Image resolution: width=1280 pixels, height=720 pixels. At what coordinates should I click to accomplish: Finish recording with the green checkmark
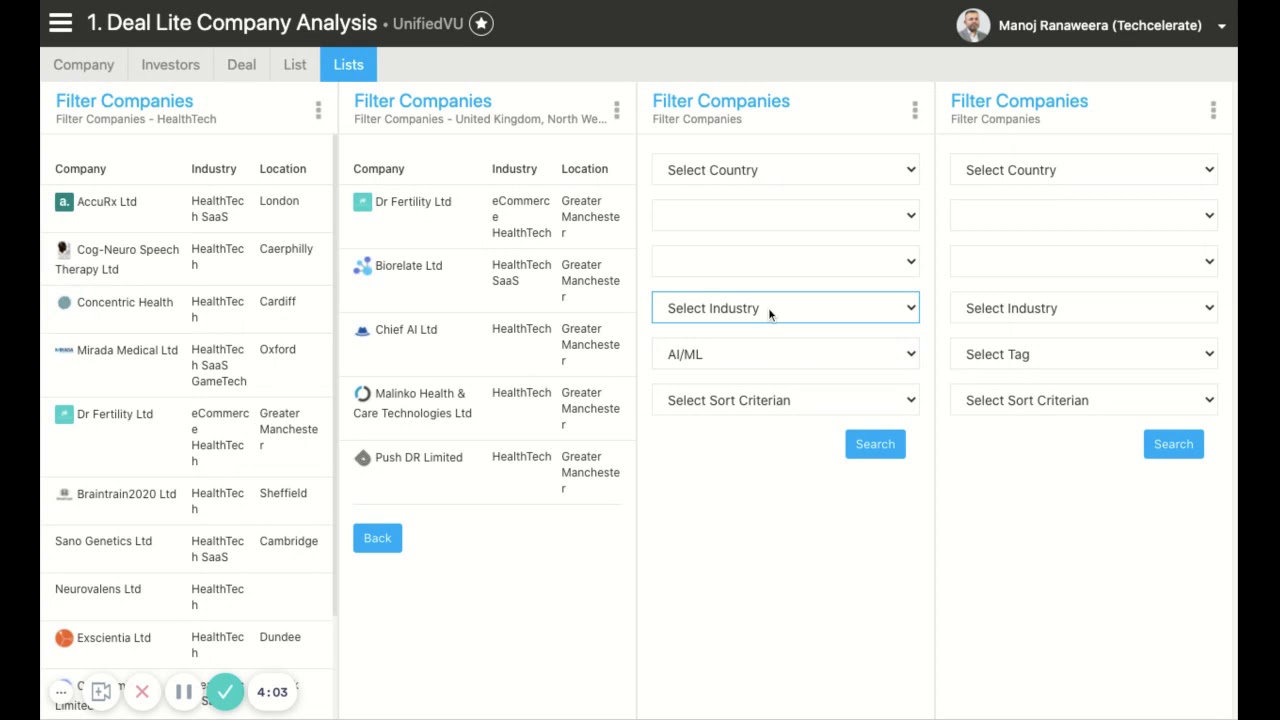point(226,692)
